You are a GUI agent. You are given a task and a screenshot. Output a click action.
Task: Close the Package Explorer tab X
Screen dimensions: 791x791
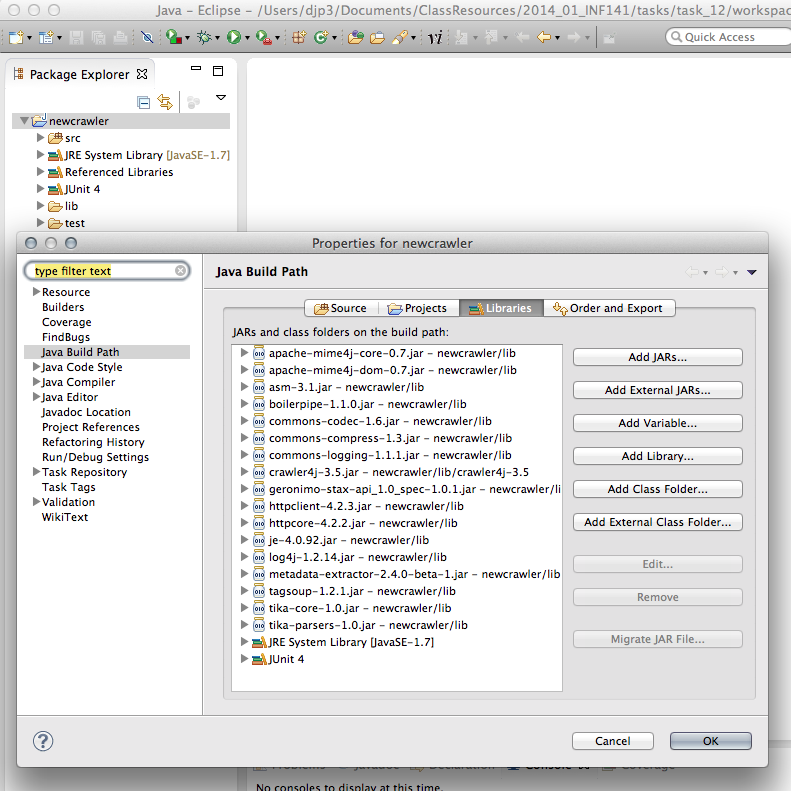tap(142, 74)
